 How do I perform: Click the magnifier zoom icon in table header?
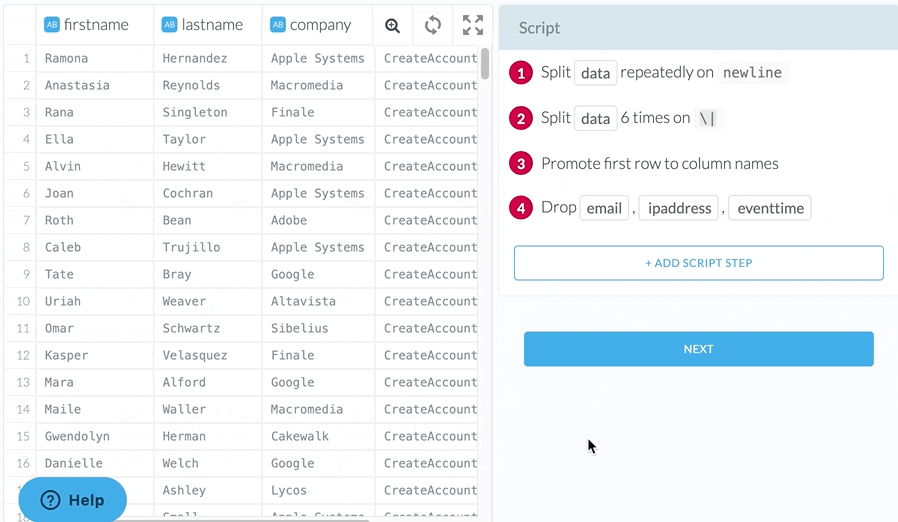click(x=393, y=25)
